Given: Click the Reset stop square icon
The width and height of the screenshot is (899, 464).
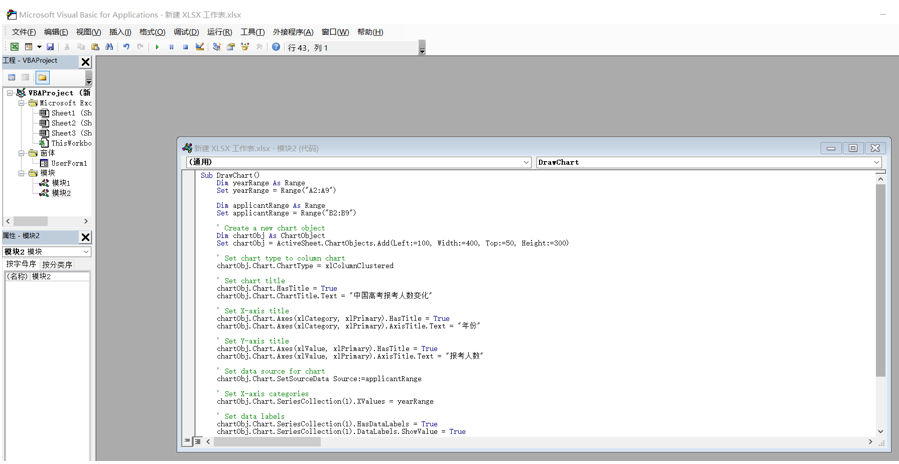Looking at the screenshot, I should pos(185,47).
